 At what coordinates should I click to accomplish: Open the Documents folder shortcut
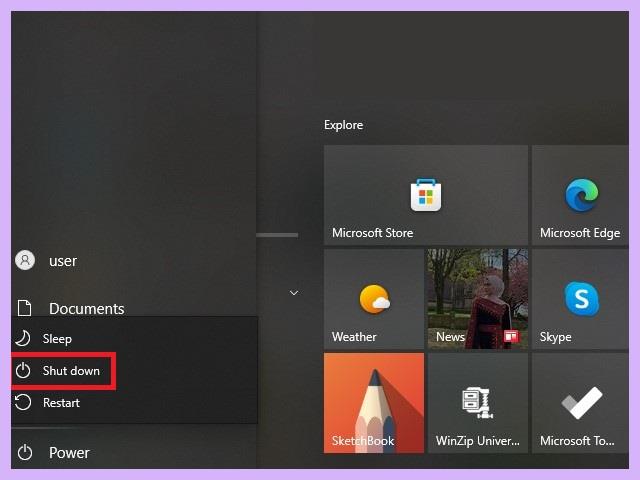click(x=134, y=308)
